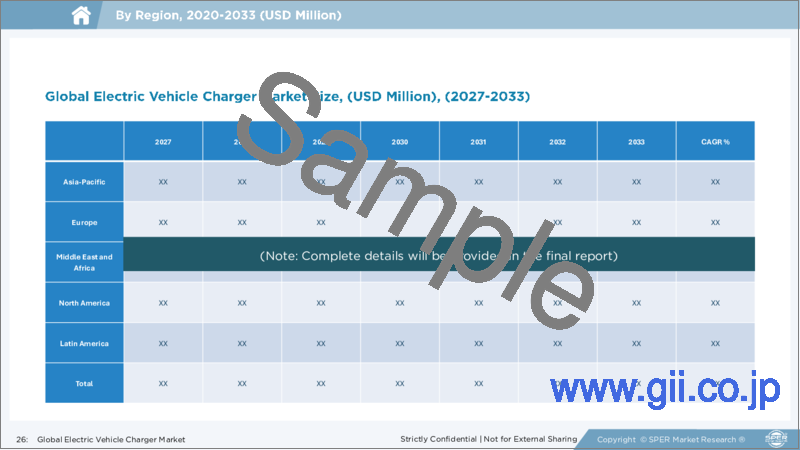Open the www.gii.co.jp watermark link

click(663, 388)
